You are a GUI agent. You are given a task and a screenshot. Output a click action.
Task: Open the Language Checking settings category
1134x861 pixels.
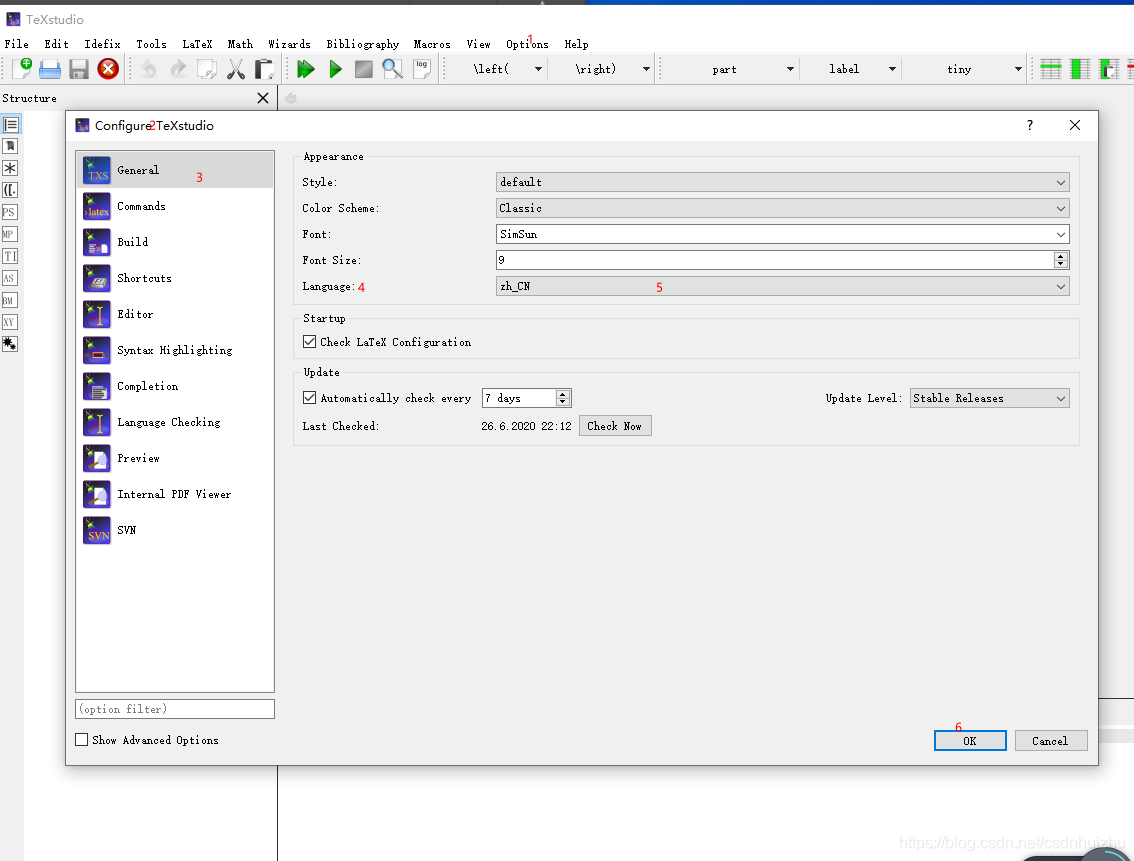click(x=175, y=422)
